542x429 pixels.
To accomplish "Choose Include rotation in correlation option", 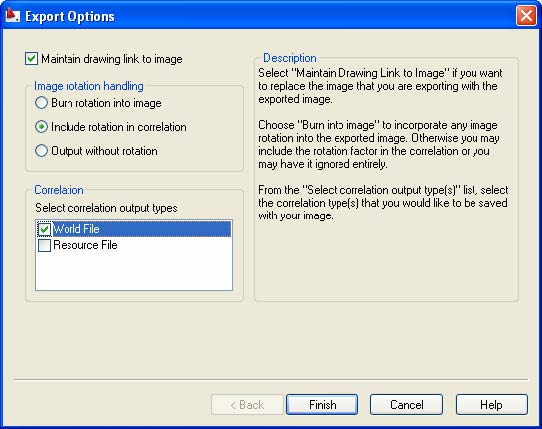I will (41, 127).
